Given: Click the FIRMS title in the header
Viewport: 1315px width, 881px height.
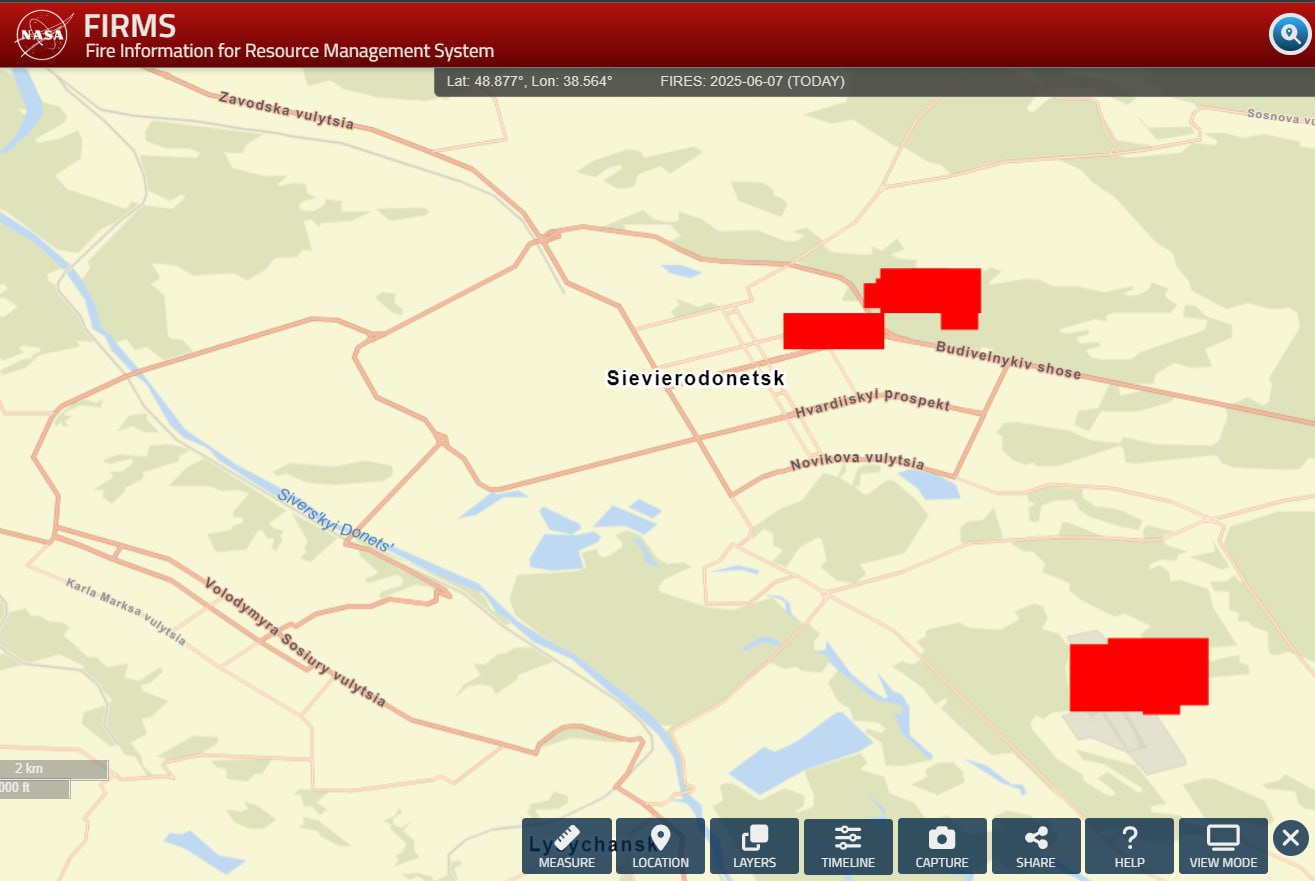Looking at the screenshot, I should point(130,25).
